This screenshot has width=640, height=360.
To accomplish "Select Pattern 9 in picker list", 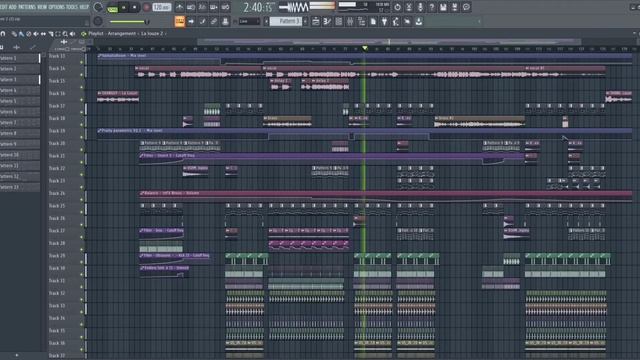I will [x=20, y=144].
